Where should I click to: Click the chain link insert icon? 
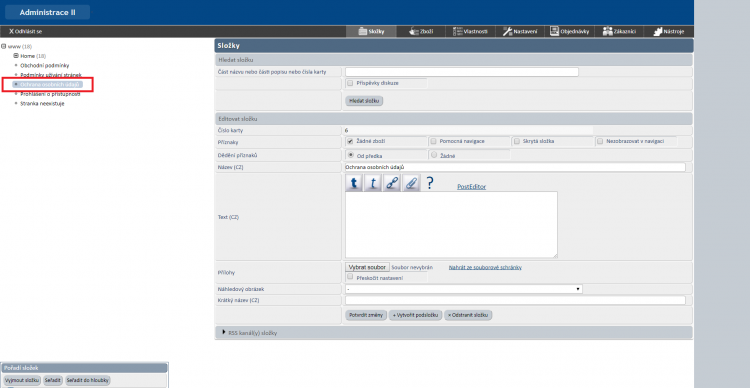[392, 183]
